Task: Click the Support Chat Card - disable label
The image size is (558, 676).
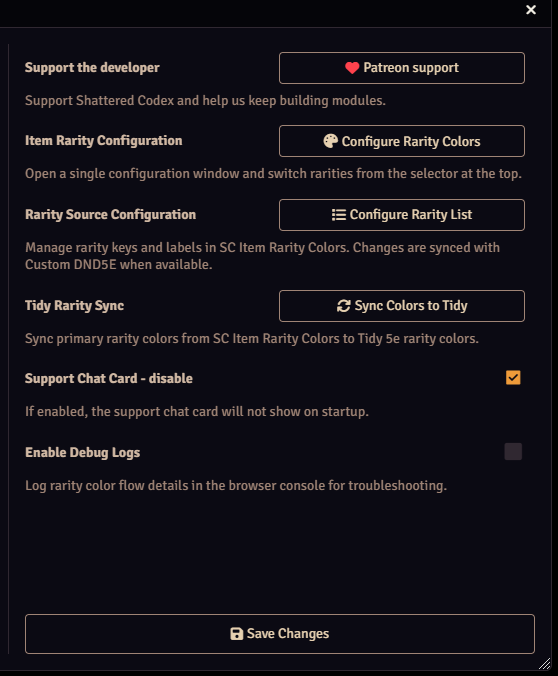Action: click(x=109, y=379)
